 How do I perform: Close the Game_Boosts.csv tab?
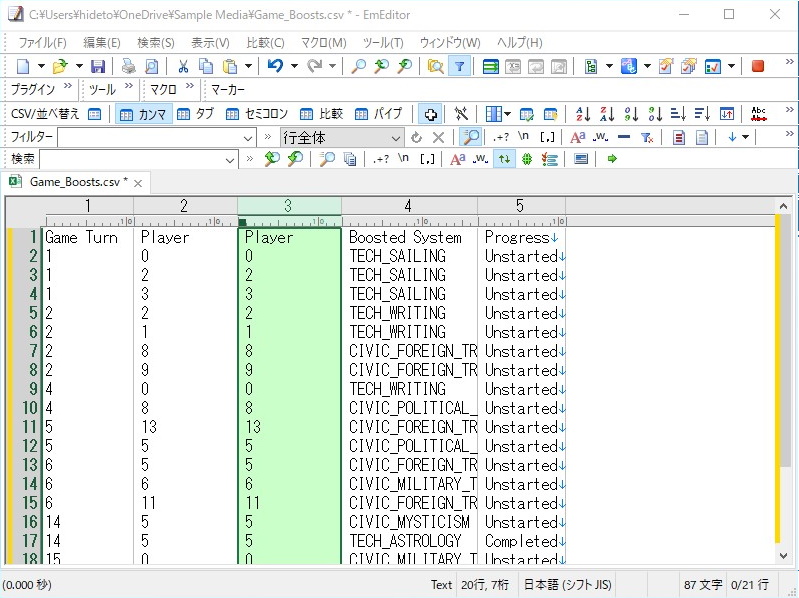138,183
